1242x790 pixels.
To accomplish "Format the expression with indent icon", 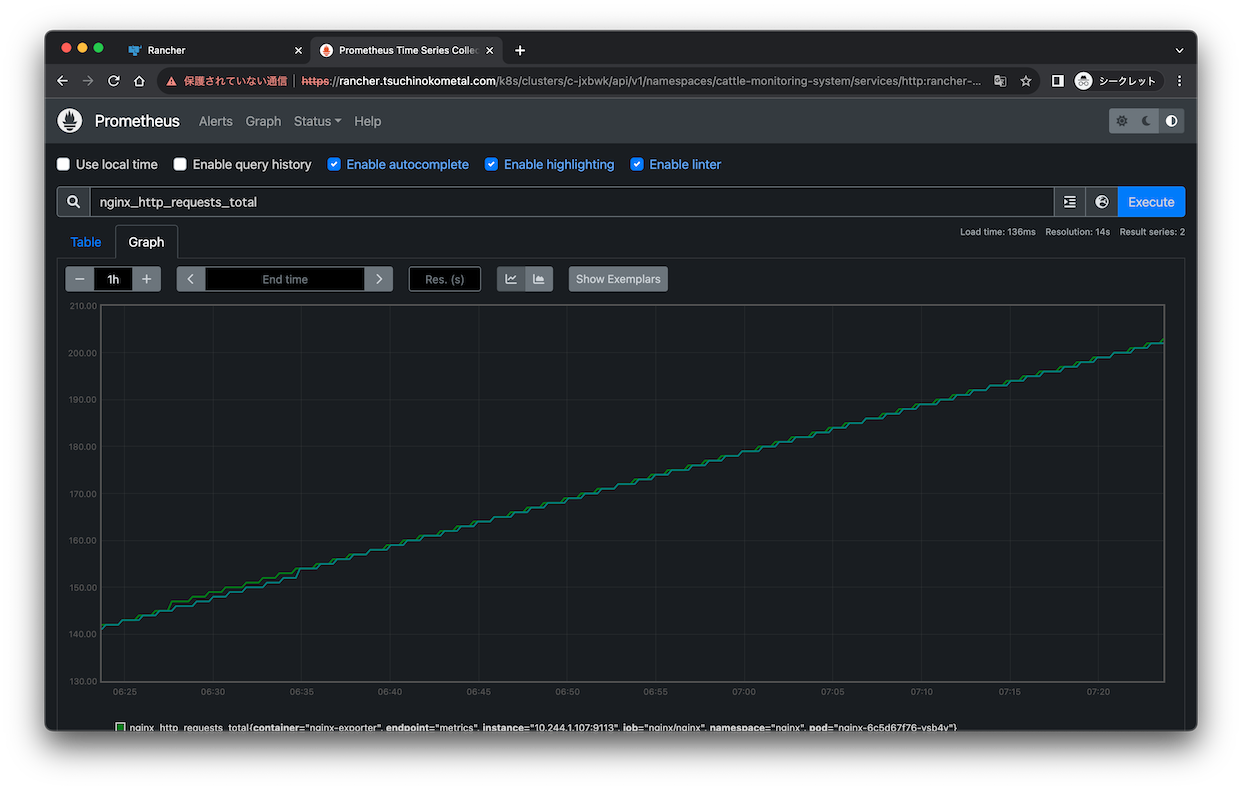I will [x=1070, y=202].
